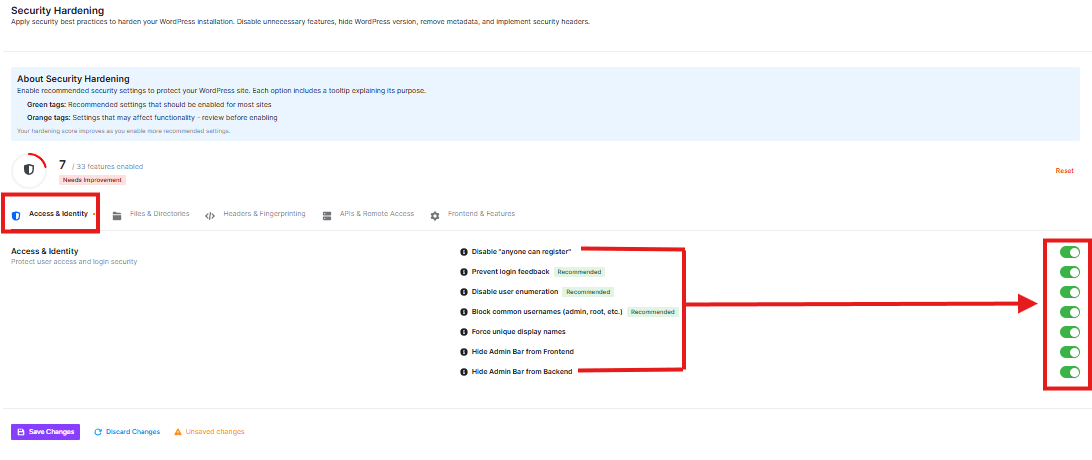Click info icon beside Force unique display names
The height and width of the screenshot is (460, 1092).
[x=464, y=332]
